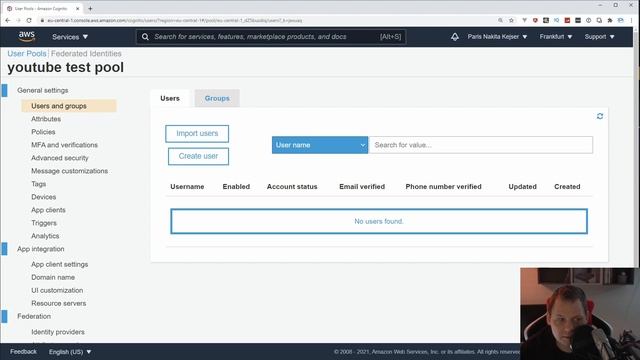The width and height of the screenshot is (640, 360).
Task: Go back with browser back arrow
Action: click(8, 20)
